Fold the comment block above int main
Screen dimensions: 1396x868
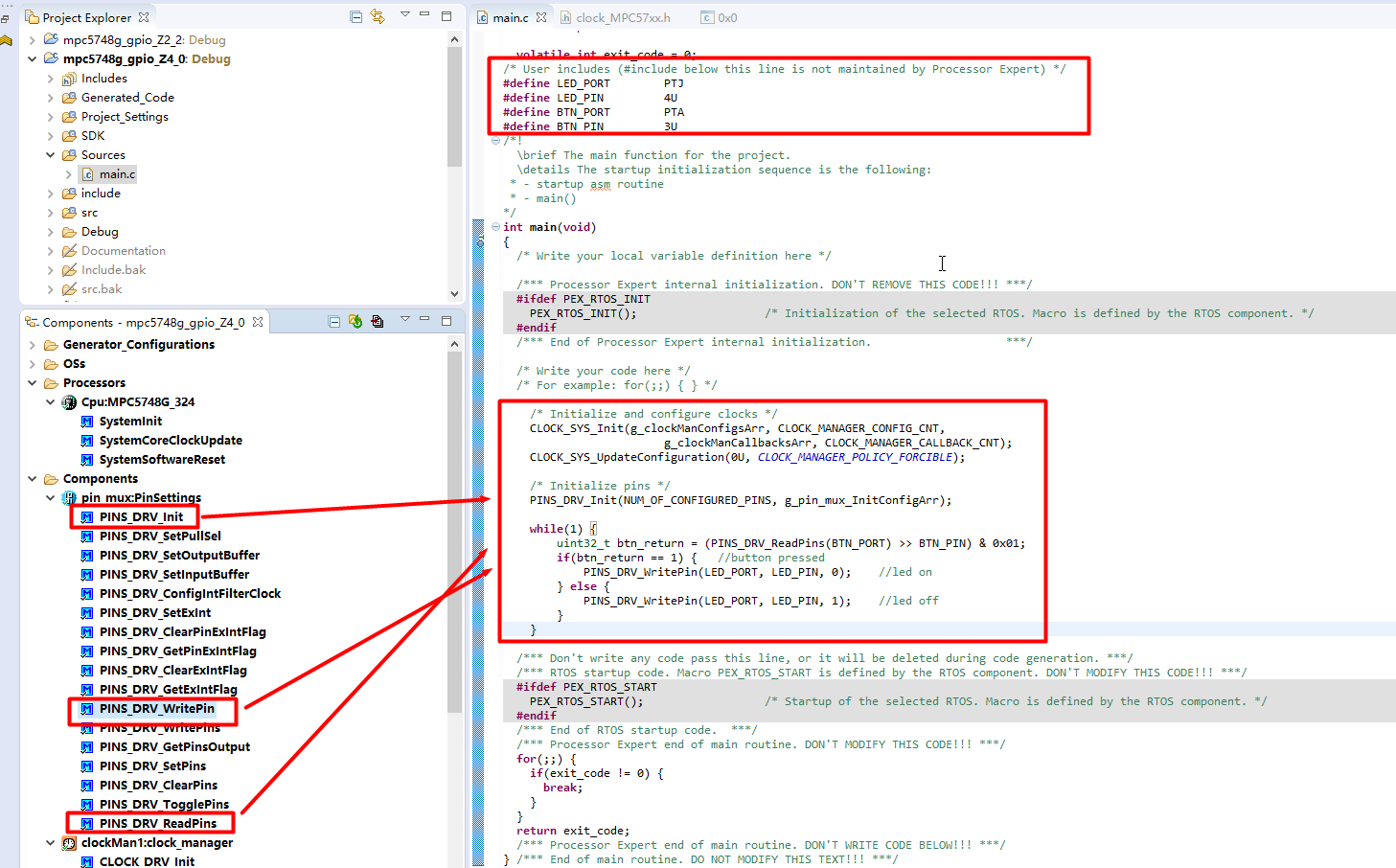tap(495, 140)
